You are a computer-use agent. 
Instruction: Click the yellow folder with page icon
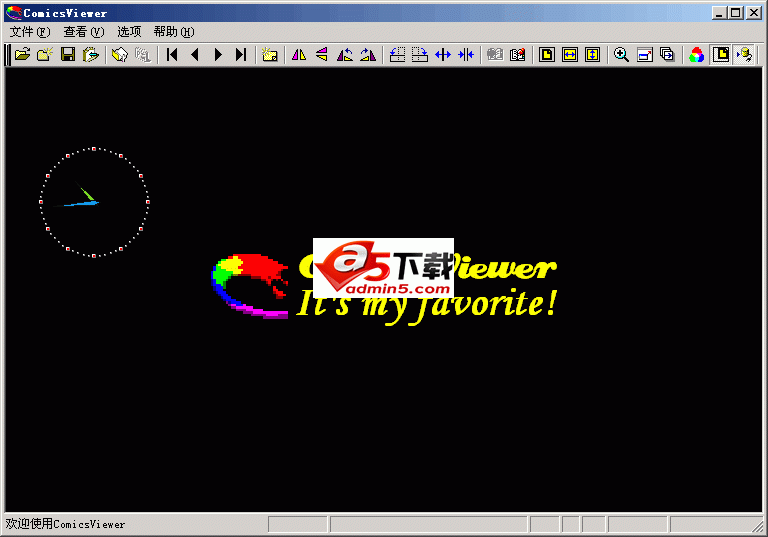[120, 54]
